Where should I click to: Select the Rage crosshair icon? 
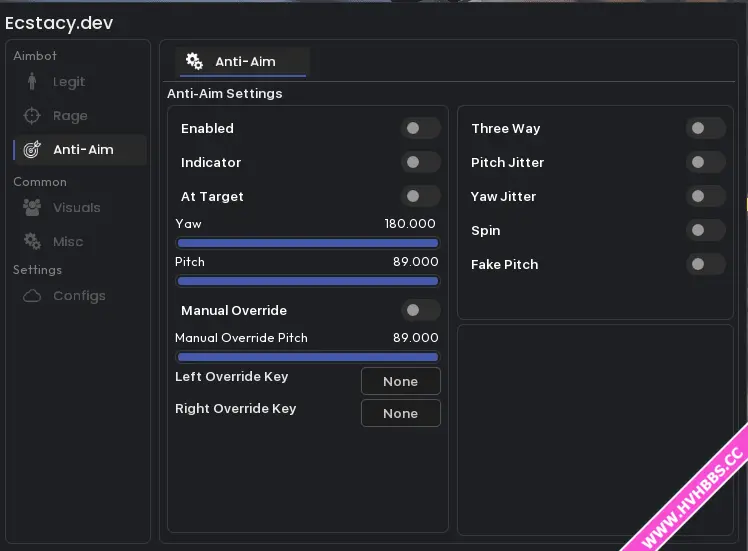(x=32, y=115)
